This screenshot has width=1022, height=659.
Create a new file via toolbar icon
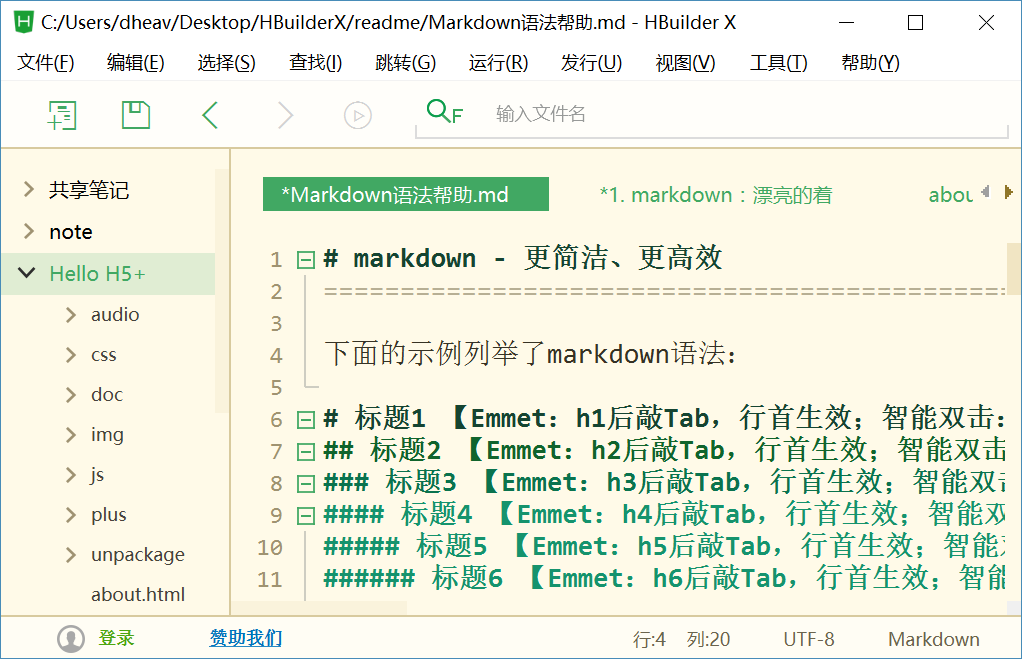pos(62,114)
